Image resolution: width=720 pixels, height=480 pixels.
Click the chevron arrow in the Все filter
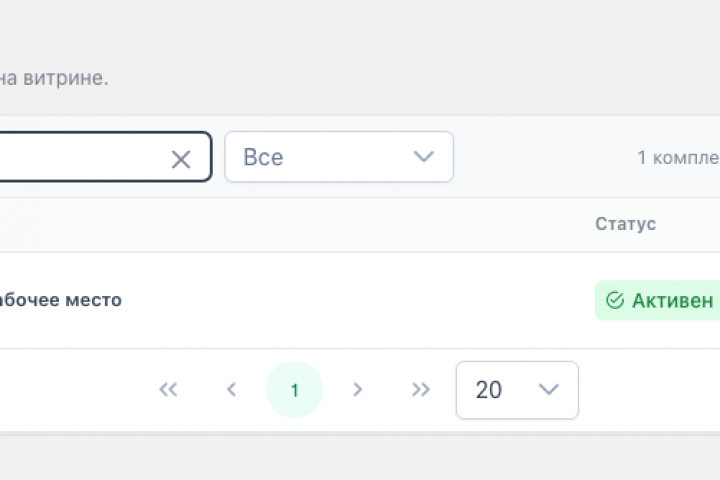(423, 156)
